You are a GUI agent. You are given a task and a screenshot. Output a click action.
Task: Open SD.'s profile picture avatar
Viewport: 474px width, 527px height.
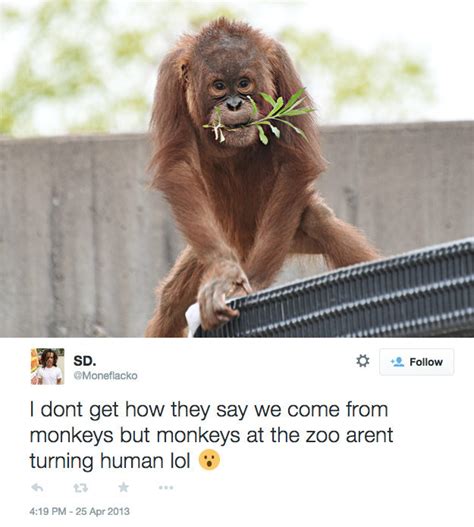(x=47, y=366)
